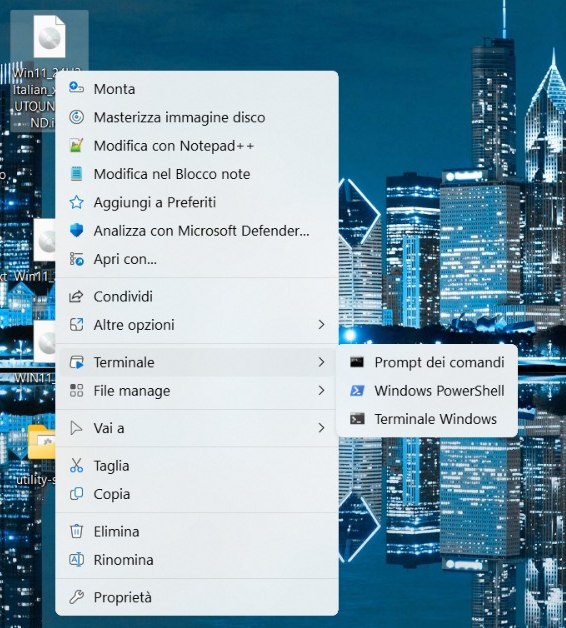Click the Windows PowerShell blue icon
Viewport: 566px width, 628px height.
coord(357,390)
